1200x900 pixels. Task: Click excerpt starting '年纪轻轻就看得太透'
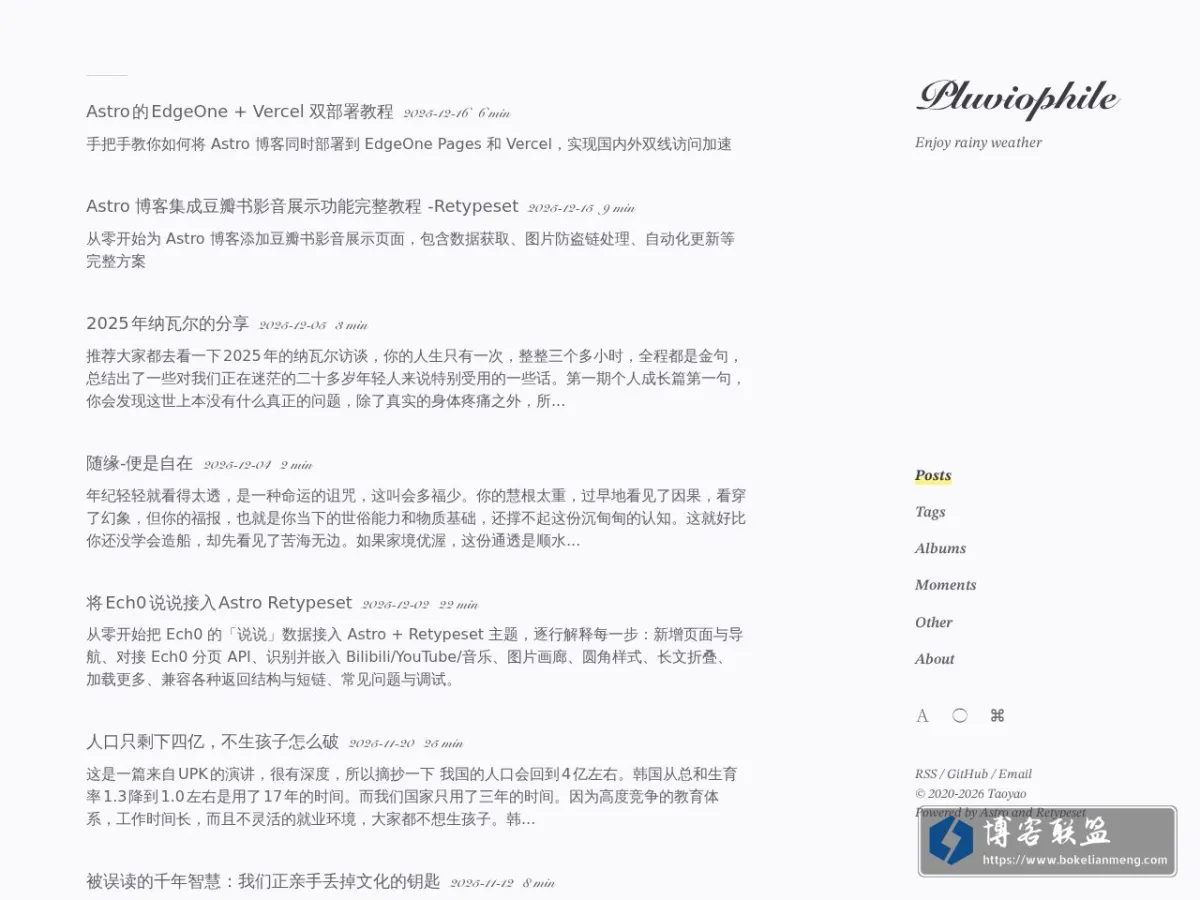[x=416, y=518]
